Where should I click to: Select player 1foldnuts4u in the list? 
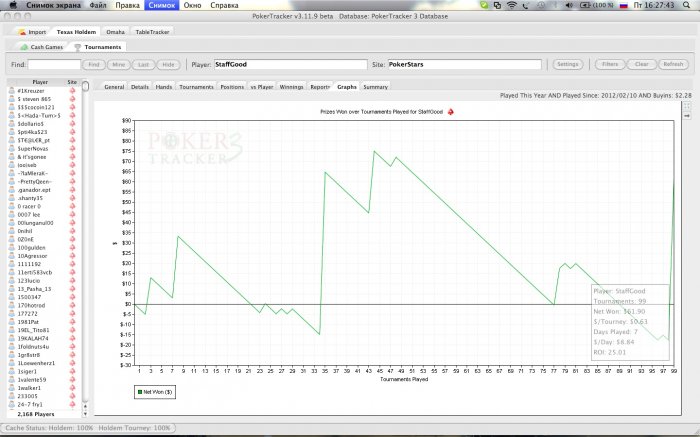pyautogui.click(x=33, y=346)
